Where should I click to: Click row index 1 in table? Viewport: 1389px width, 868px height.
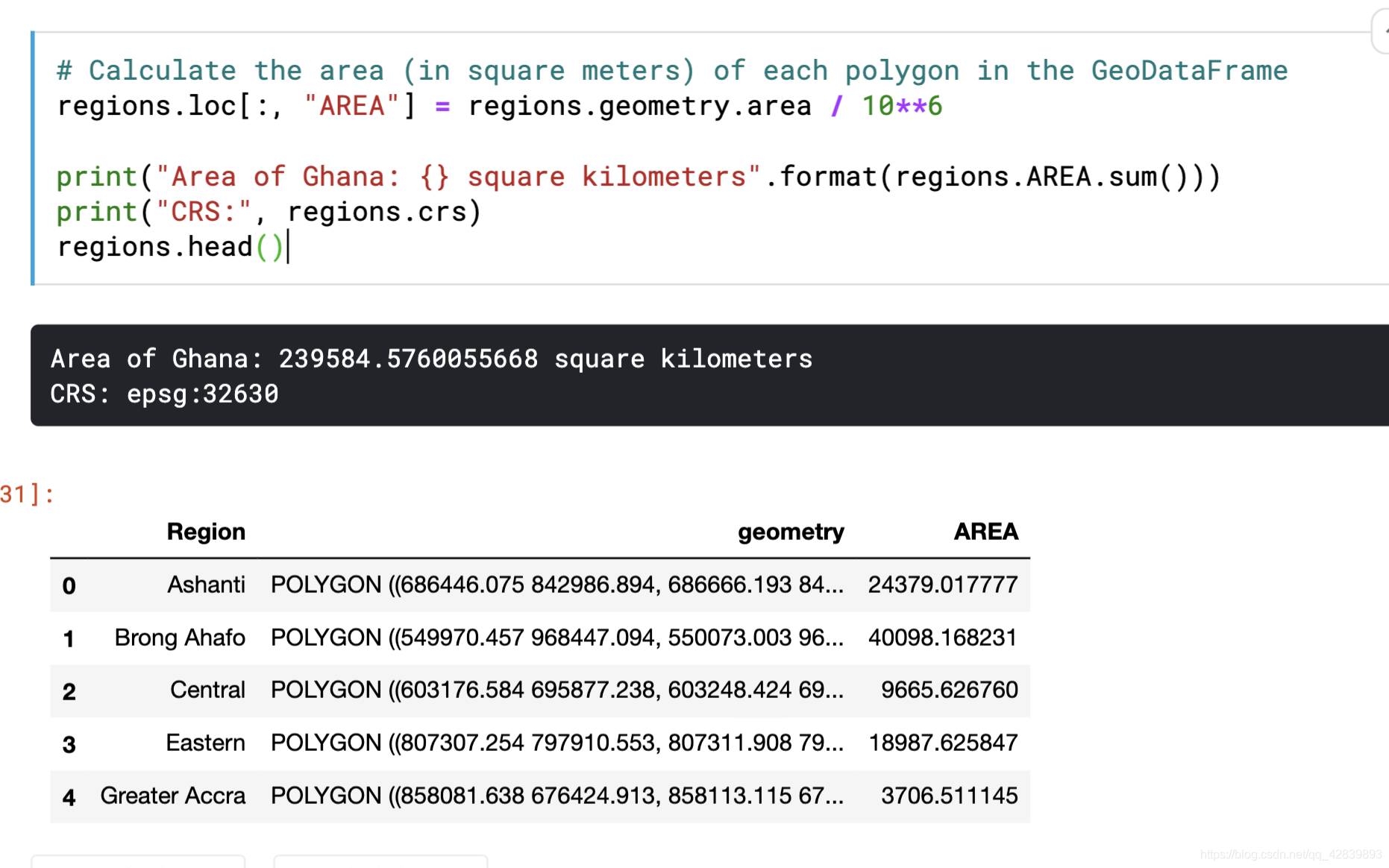69,639
